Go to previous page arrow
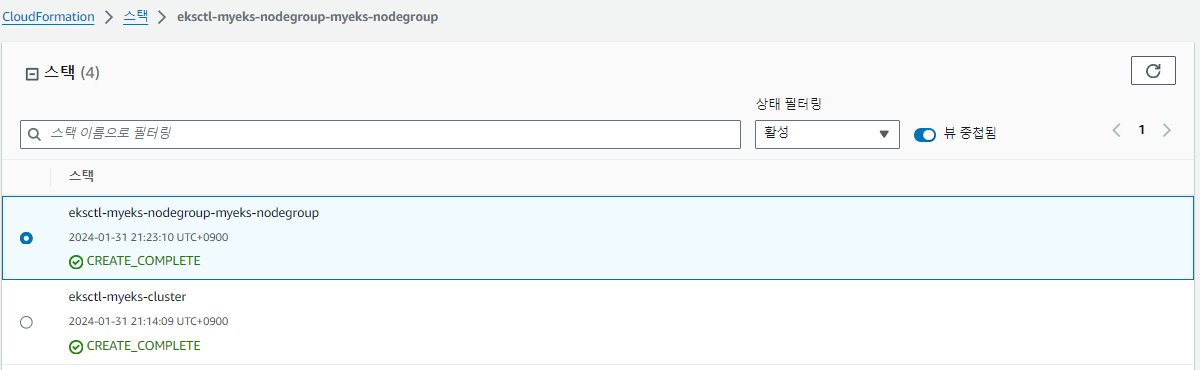The image size is (1200, 370). tap(1117, 131)
